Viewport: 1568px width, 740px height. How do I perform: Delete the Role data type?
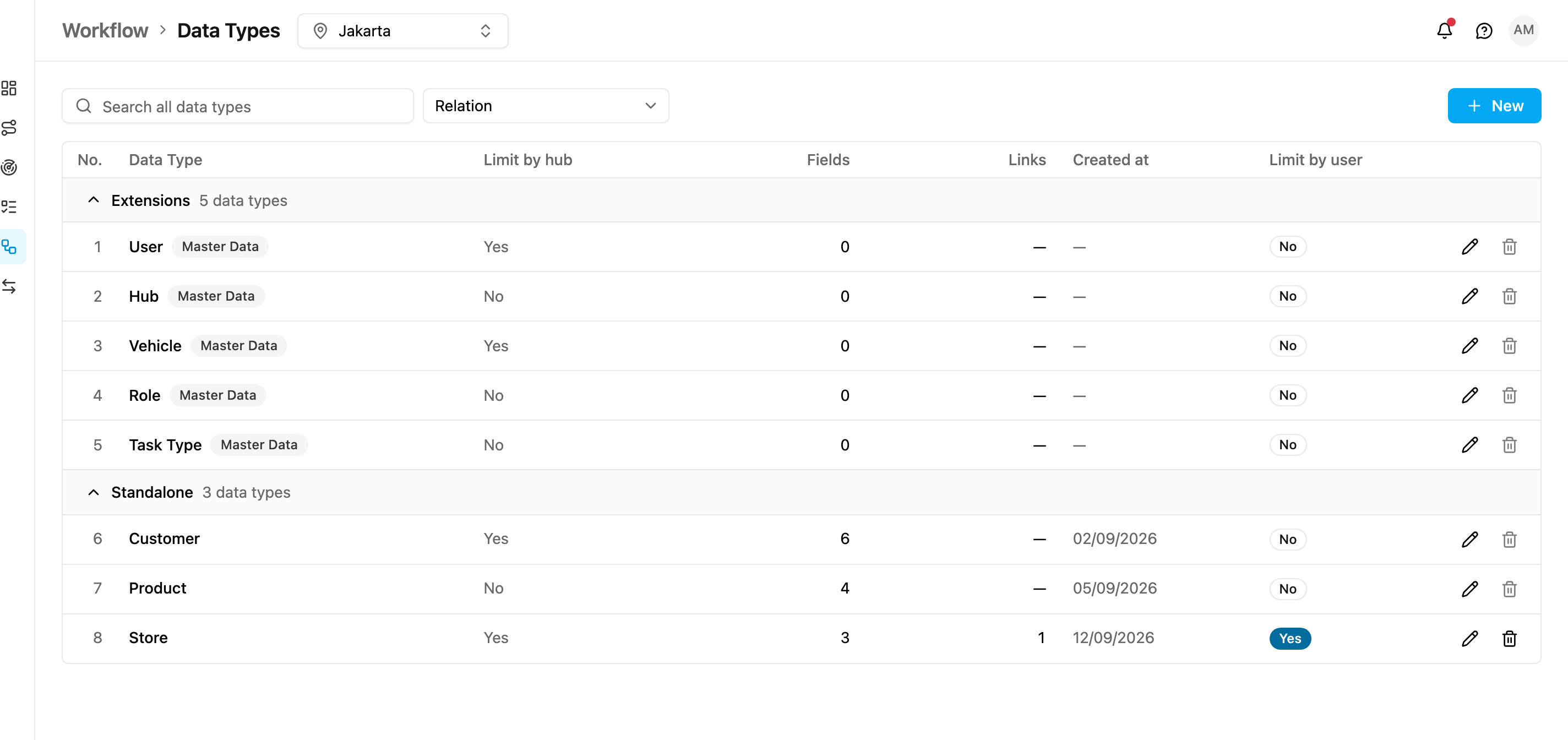(x=1509, y=395)
